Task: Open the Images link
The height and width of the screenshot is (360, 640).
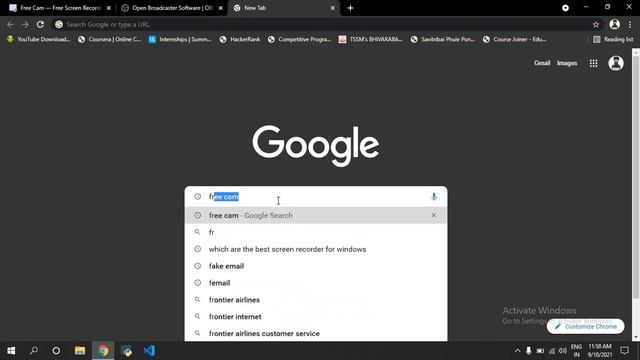Action: 567,63
